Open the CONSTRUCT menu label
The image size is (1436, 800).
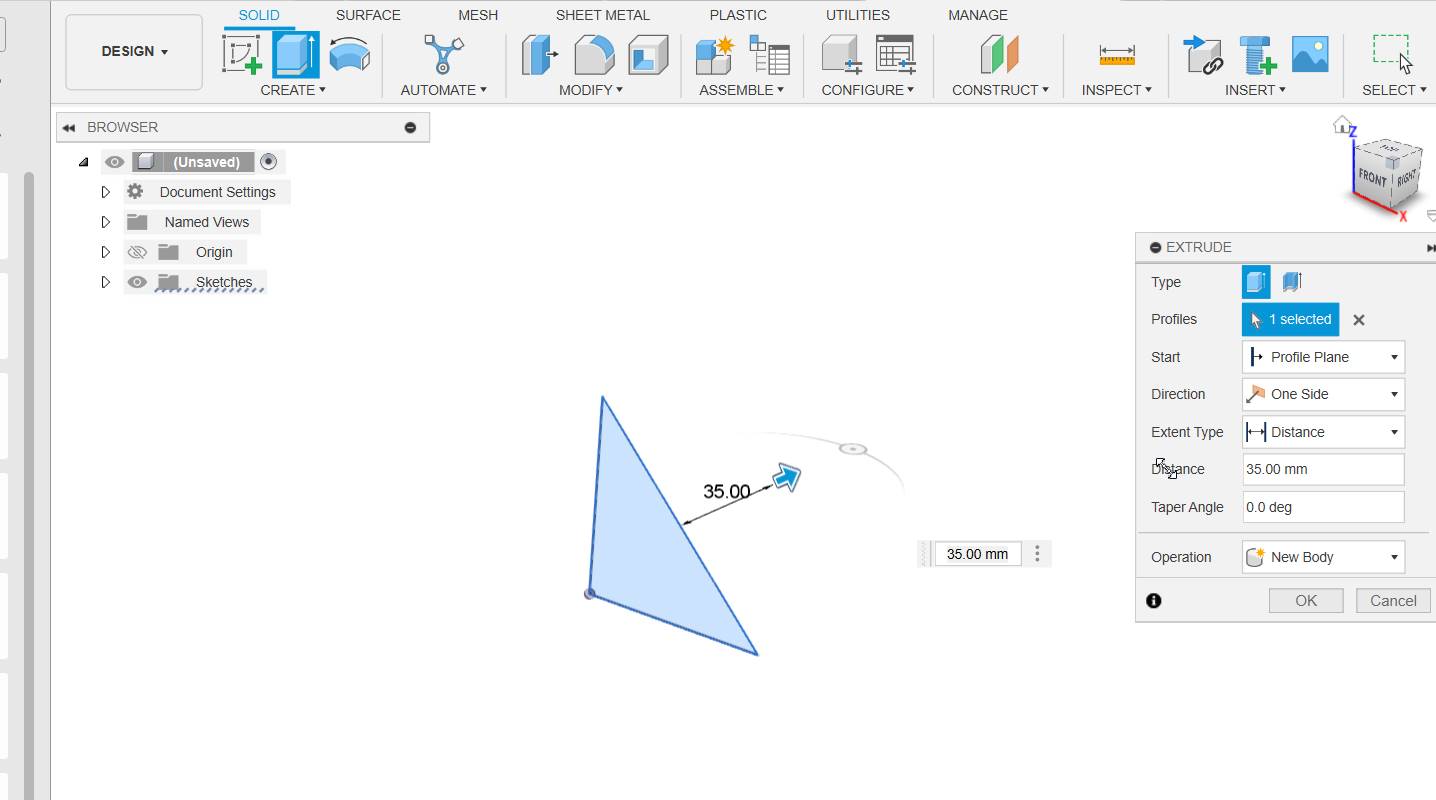click(x=1000, y=90)
